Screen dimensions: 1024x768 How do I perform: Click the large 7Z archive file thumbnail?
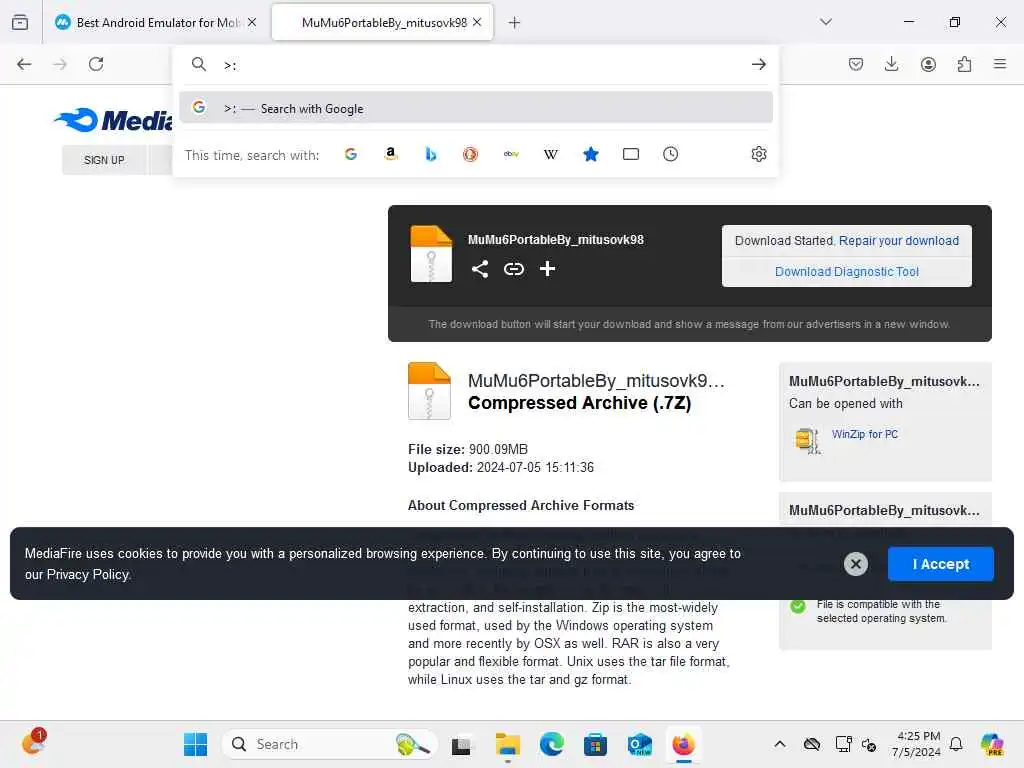point(430,391)
